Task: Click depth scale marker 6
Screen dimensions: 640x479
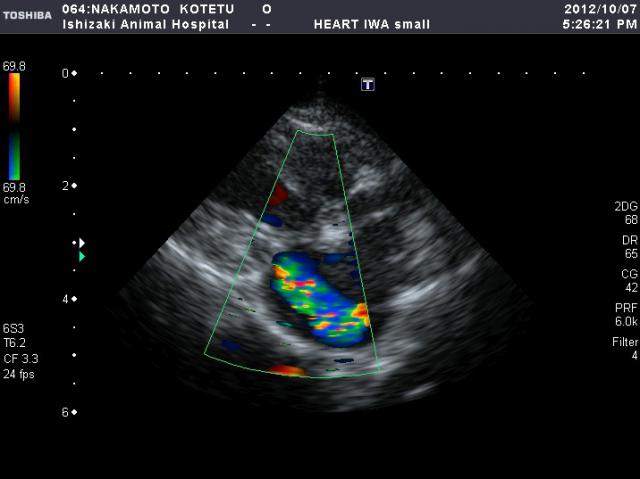Action: pos(65,412)
